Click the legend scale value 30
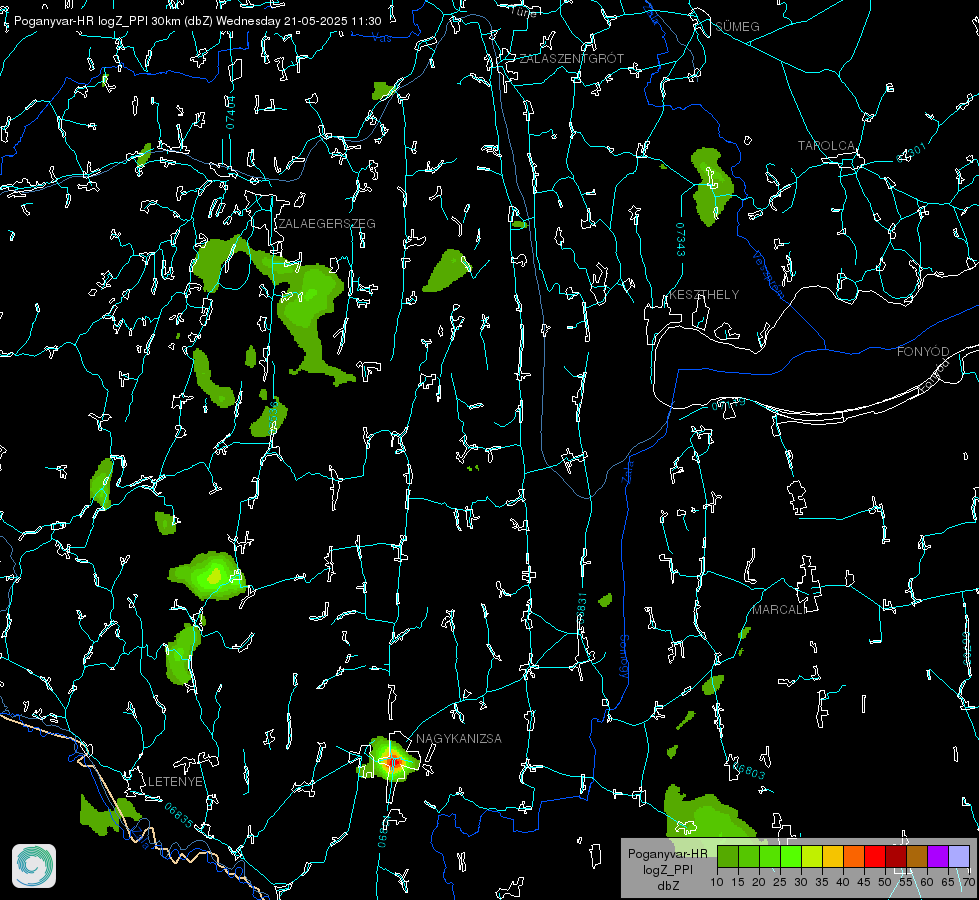979x900 pixels. (x=801, y=883)
